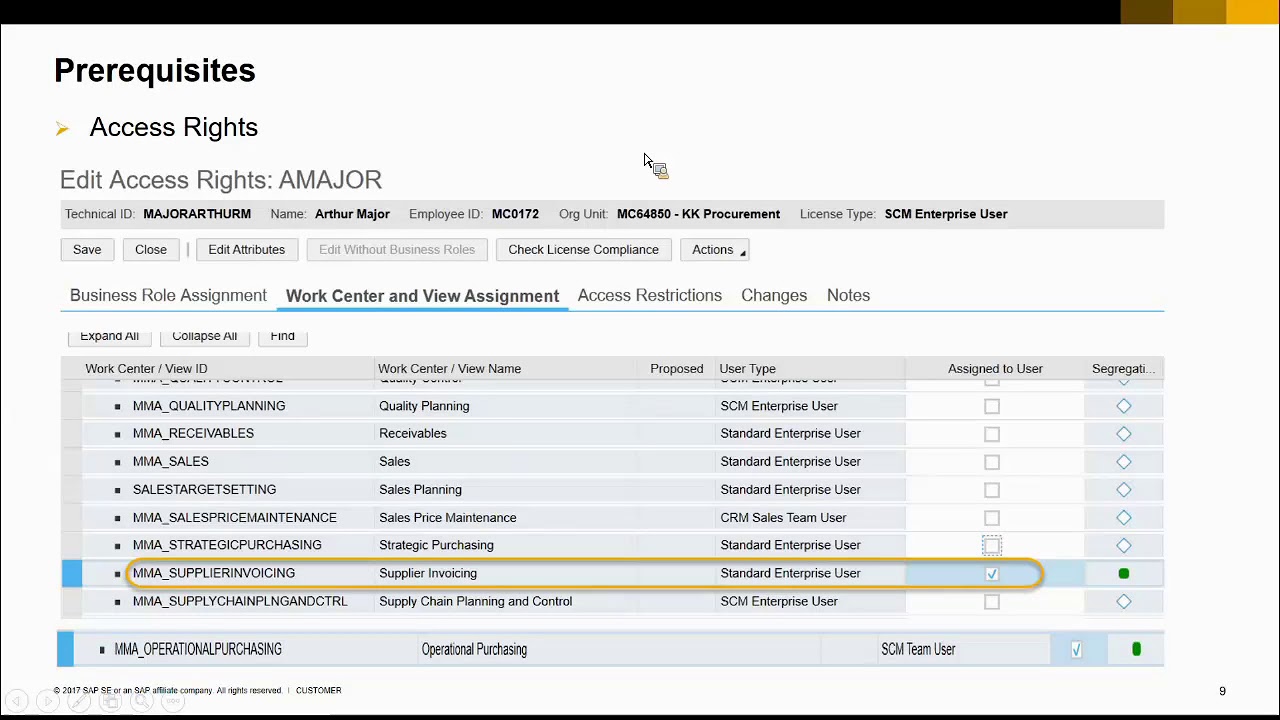
Task: Click the Strategic Purchasing name cell
Action: tap(436, 546)
